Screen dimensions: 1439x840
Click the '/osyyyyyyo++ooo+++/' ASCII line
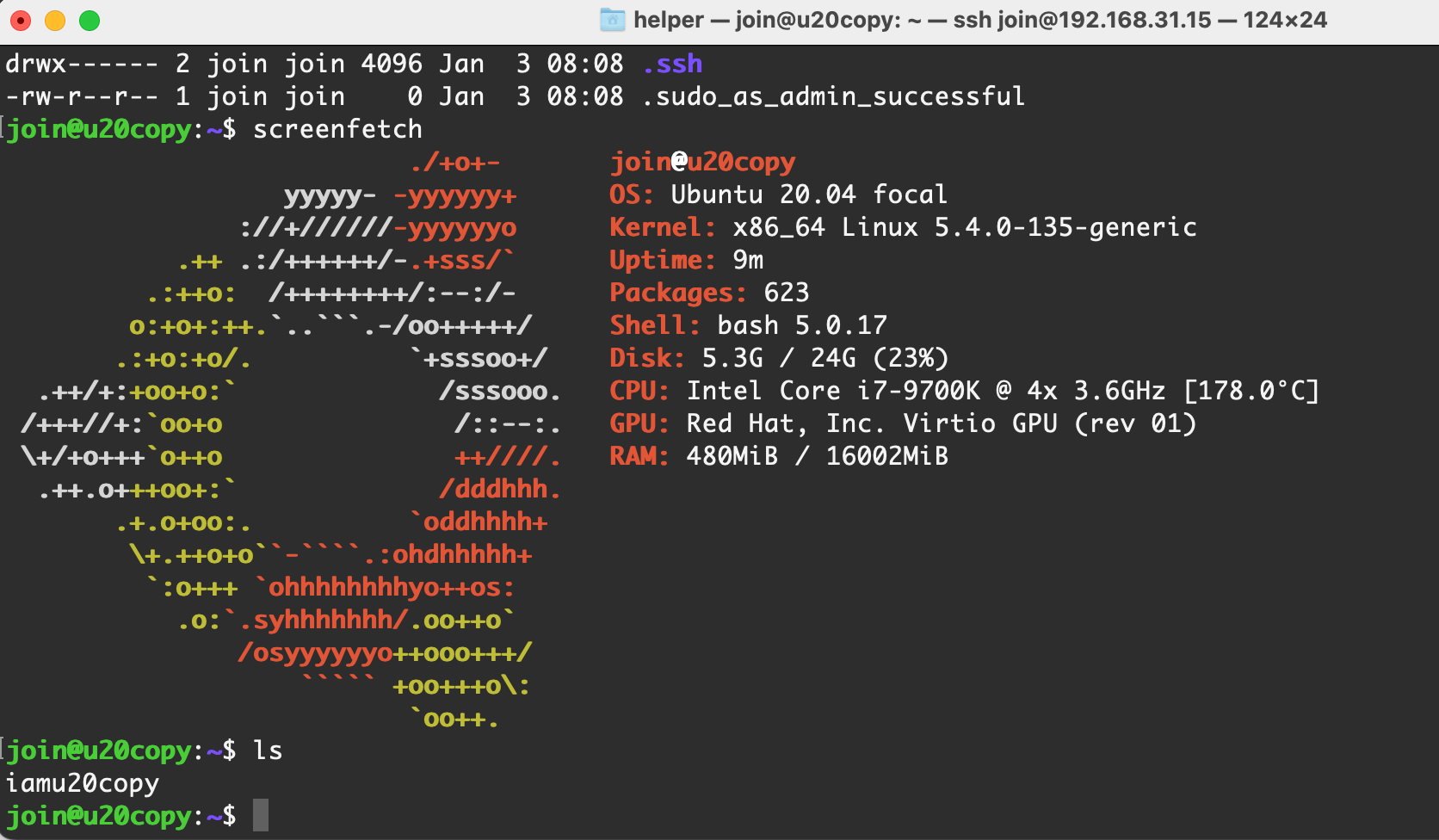tap(385, 652)
